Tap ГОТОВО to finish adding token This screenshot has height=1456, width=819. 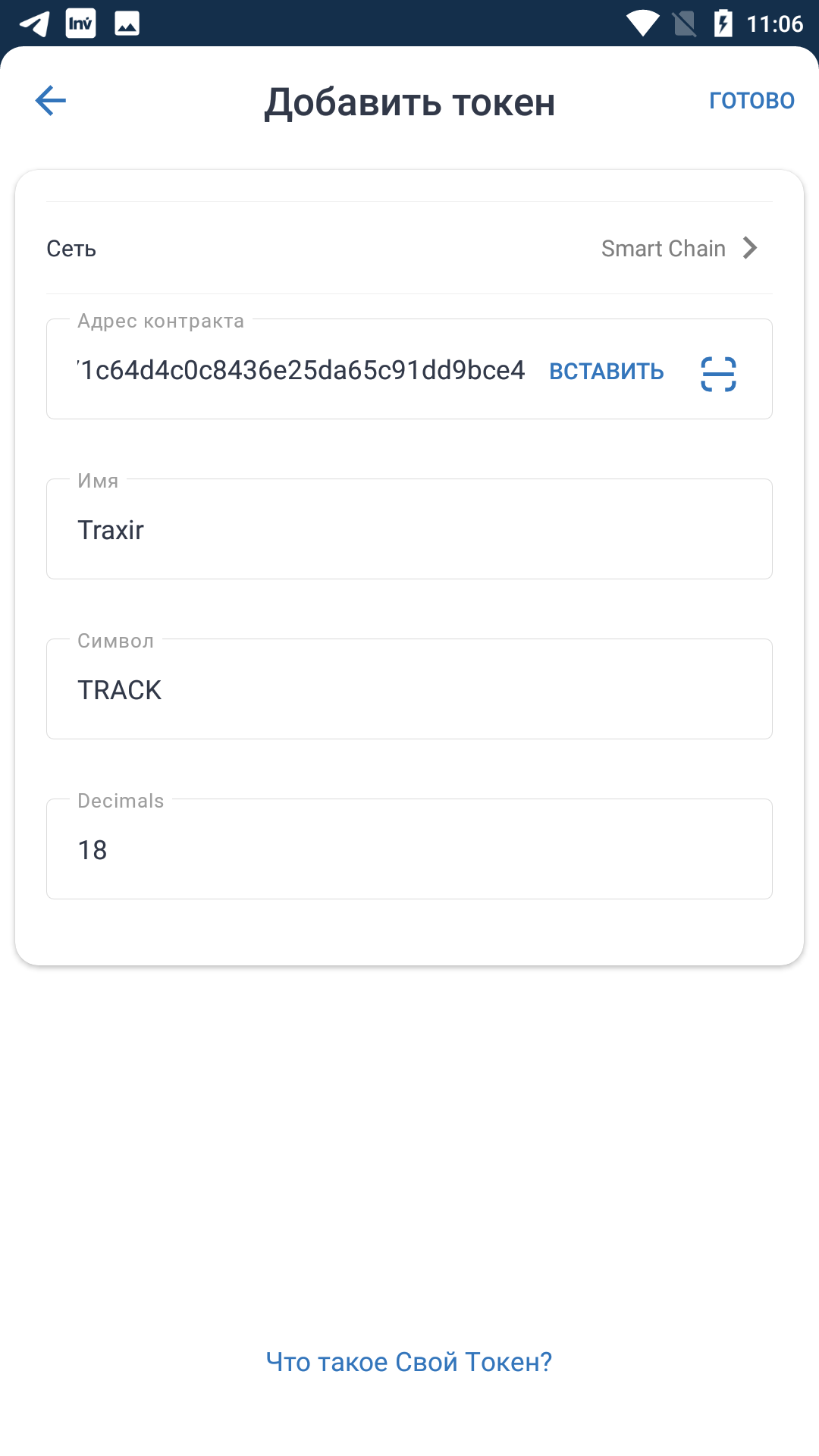point(752,100)
